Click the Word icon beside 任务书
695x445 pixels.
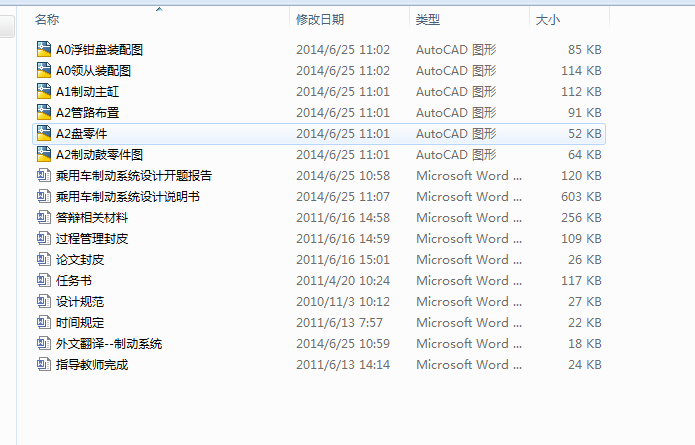pyautogui.click(x=43, y=280)
